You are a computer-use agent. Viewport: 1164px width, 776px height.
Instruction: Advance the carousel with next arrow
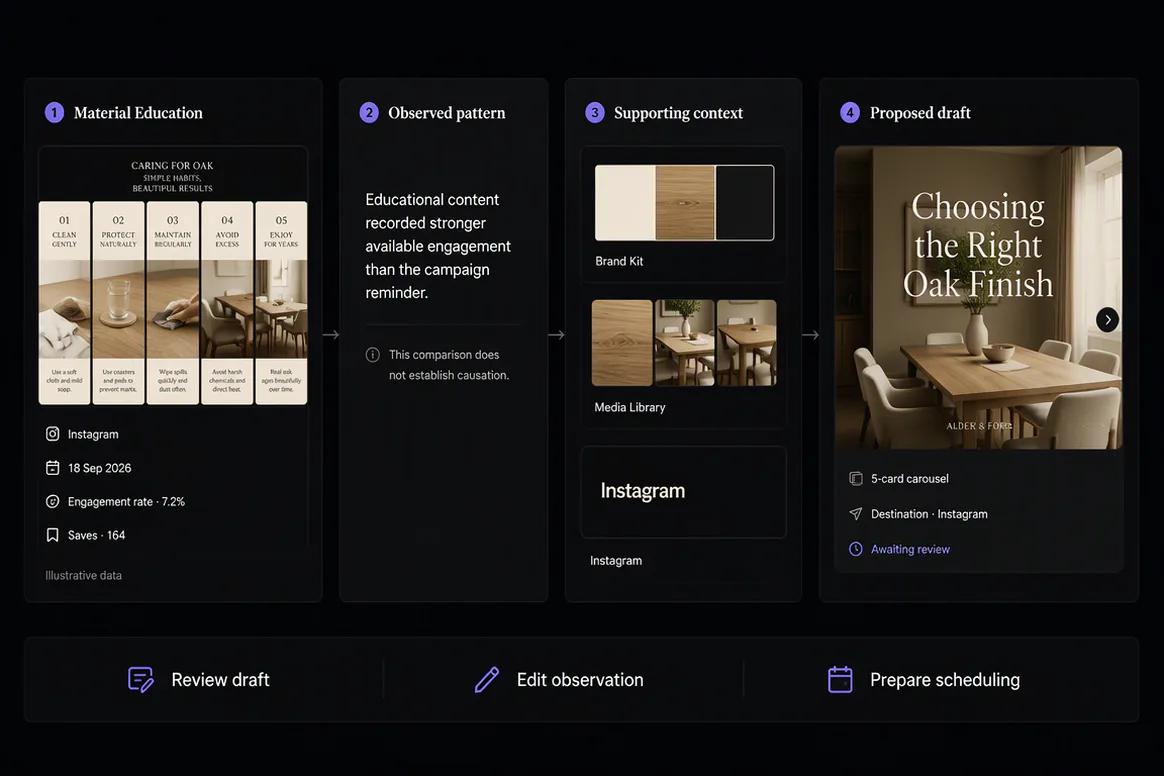(x=1108, y=320)
